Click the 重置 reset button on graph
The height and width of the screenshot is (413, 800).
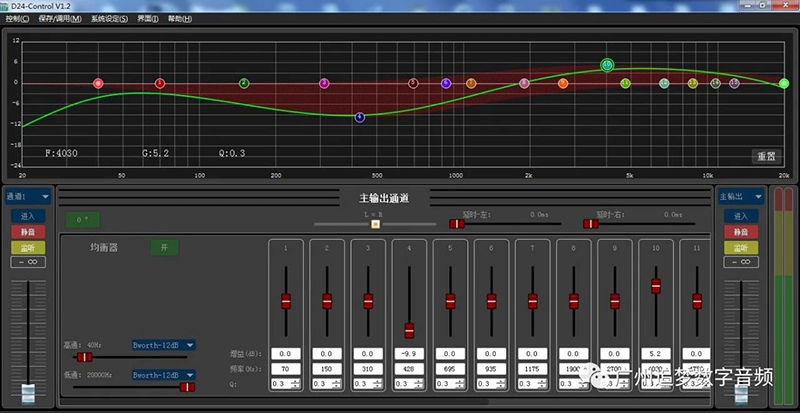[x=765, y=156]
